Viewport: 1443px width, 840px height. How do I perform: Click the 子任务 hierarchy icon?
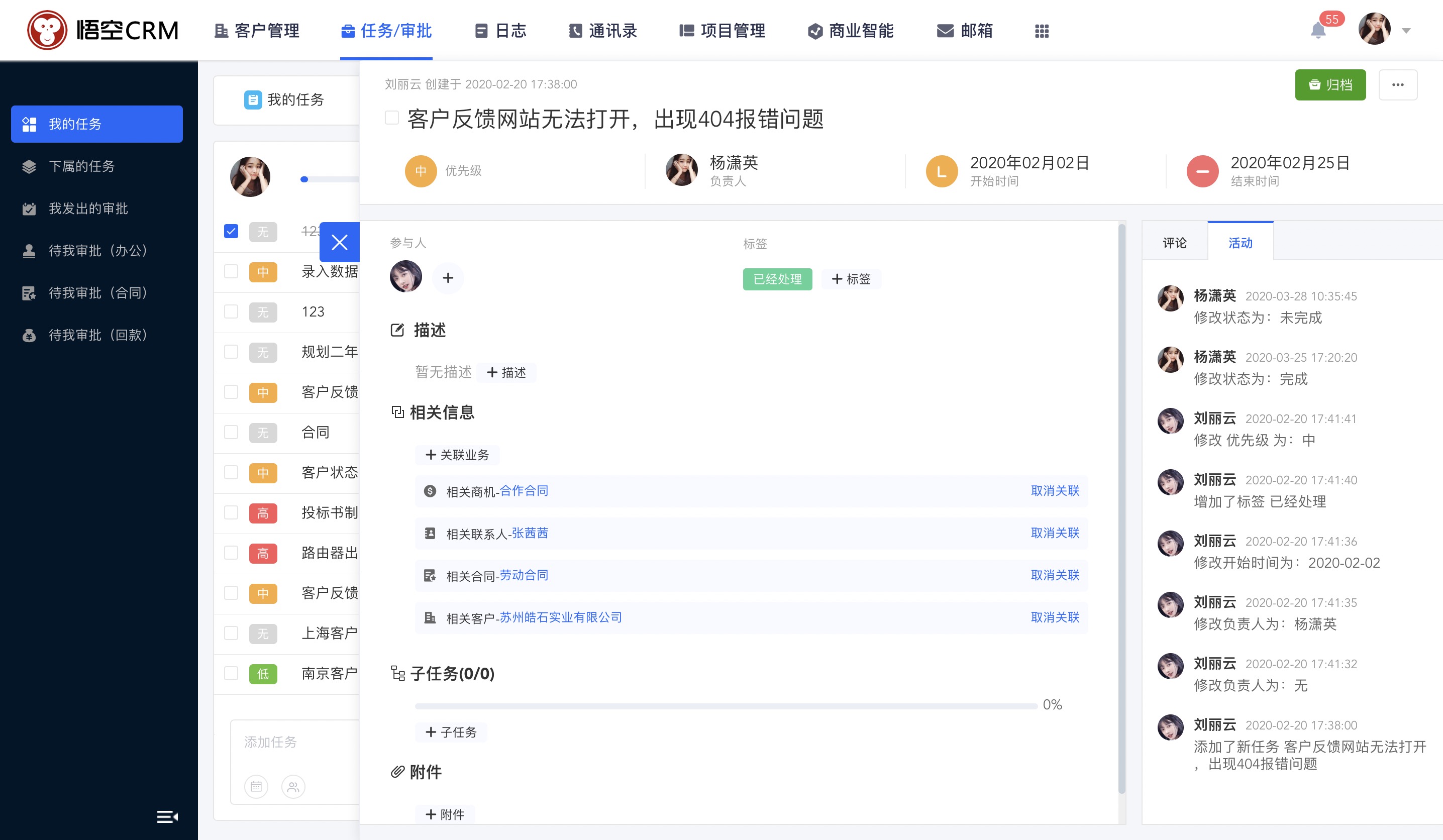tap(398, 673)
